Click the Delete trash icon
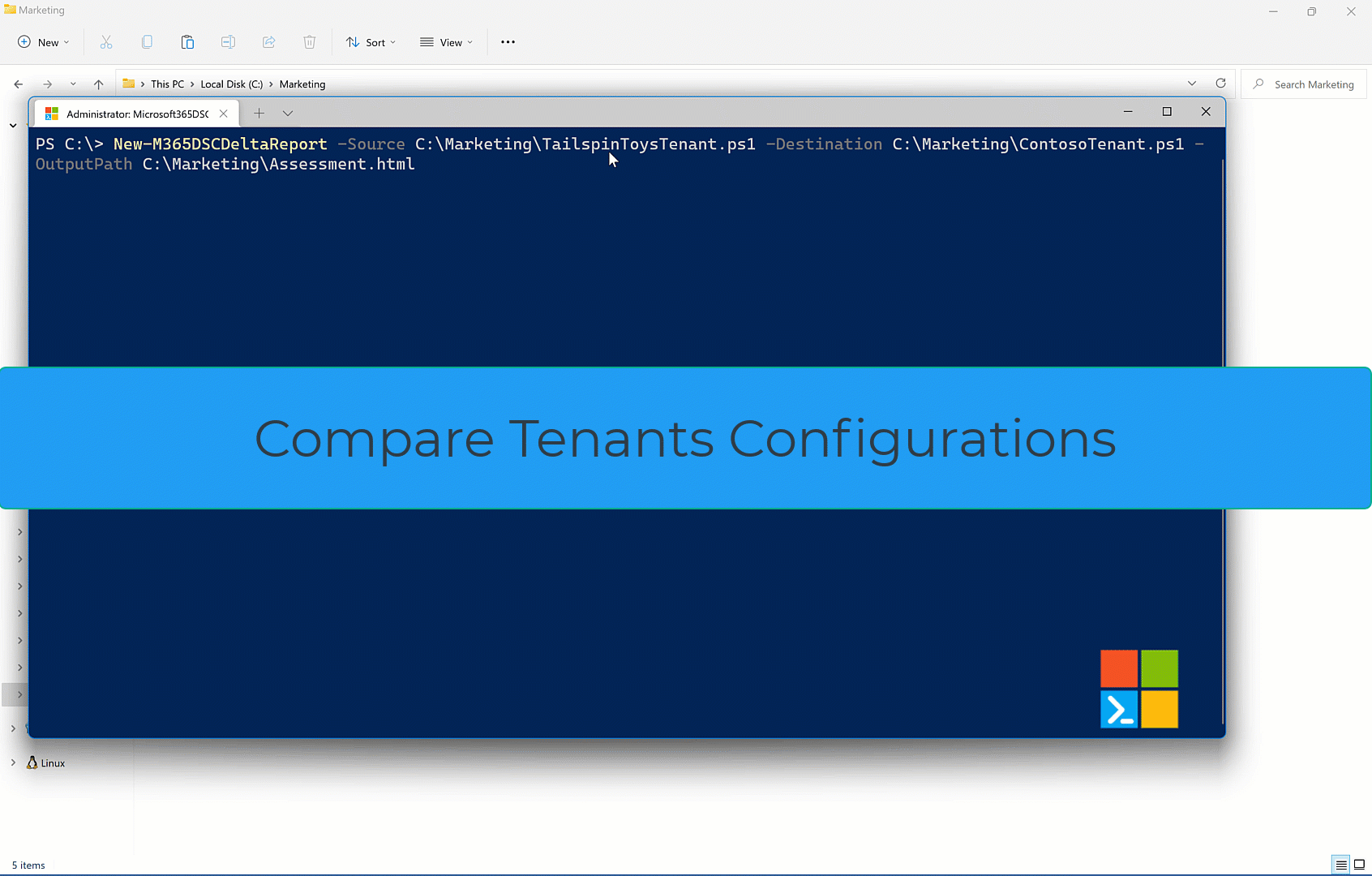1372x876 pixels. [310, 42]
